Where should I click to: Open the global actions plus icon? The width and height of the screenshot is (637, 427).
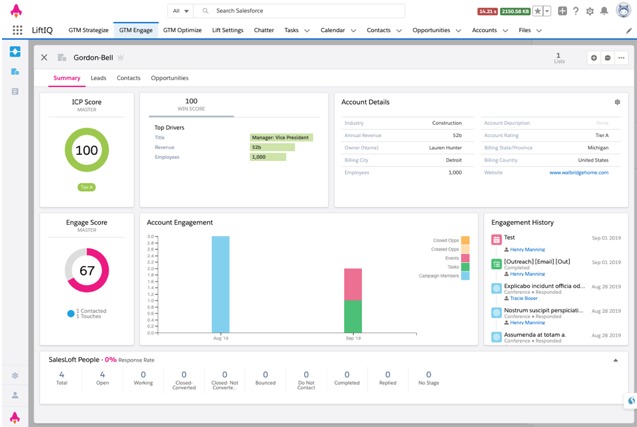562,11
